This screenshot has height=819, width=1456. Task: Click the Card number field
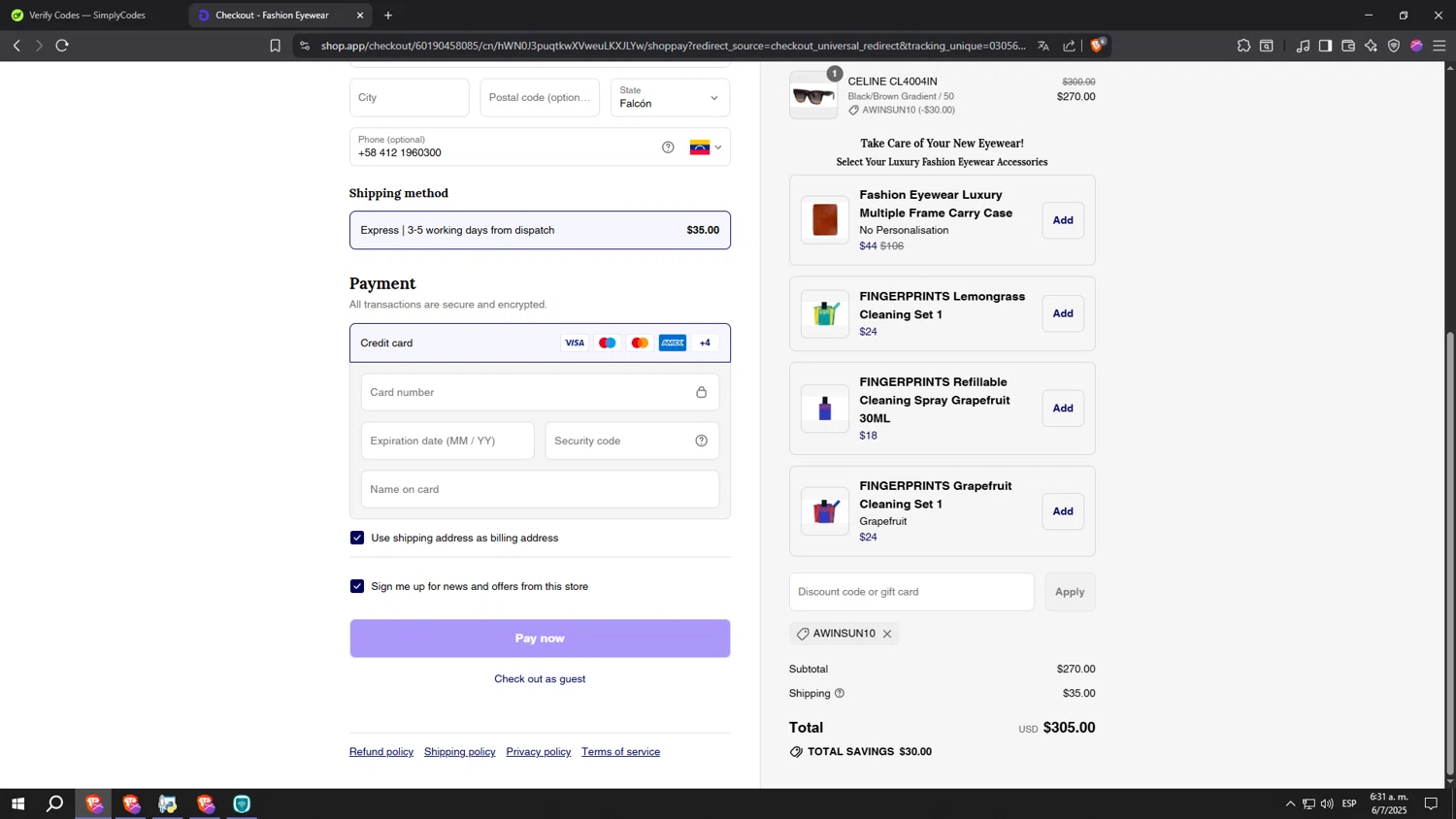pos(540,392)
